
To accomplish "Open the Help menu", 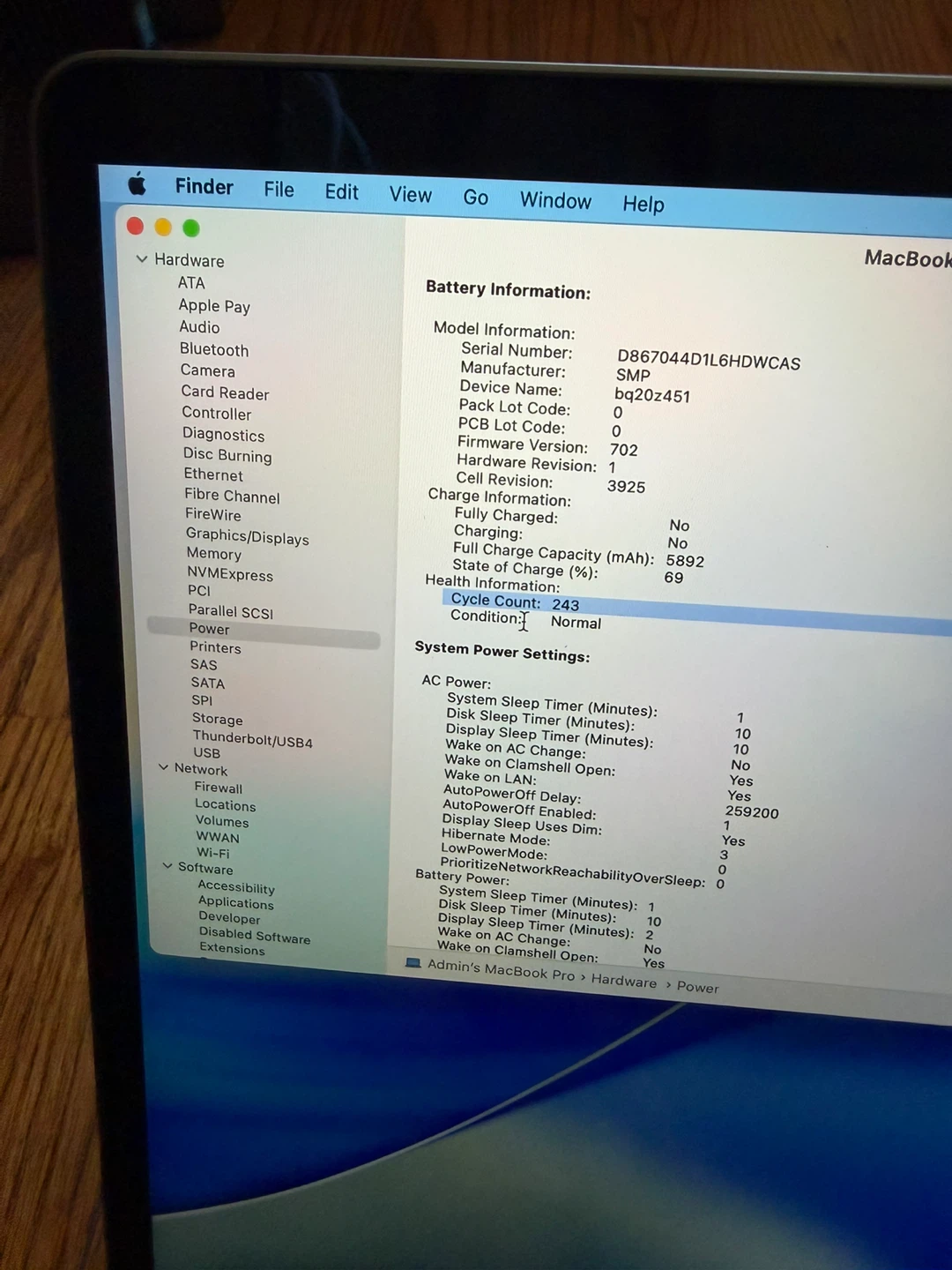I will (643, 204).
